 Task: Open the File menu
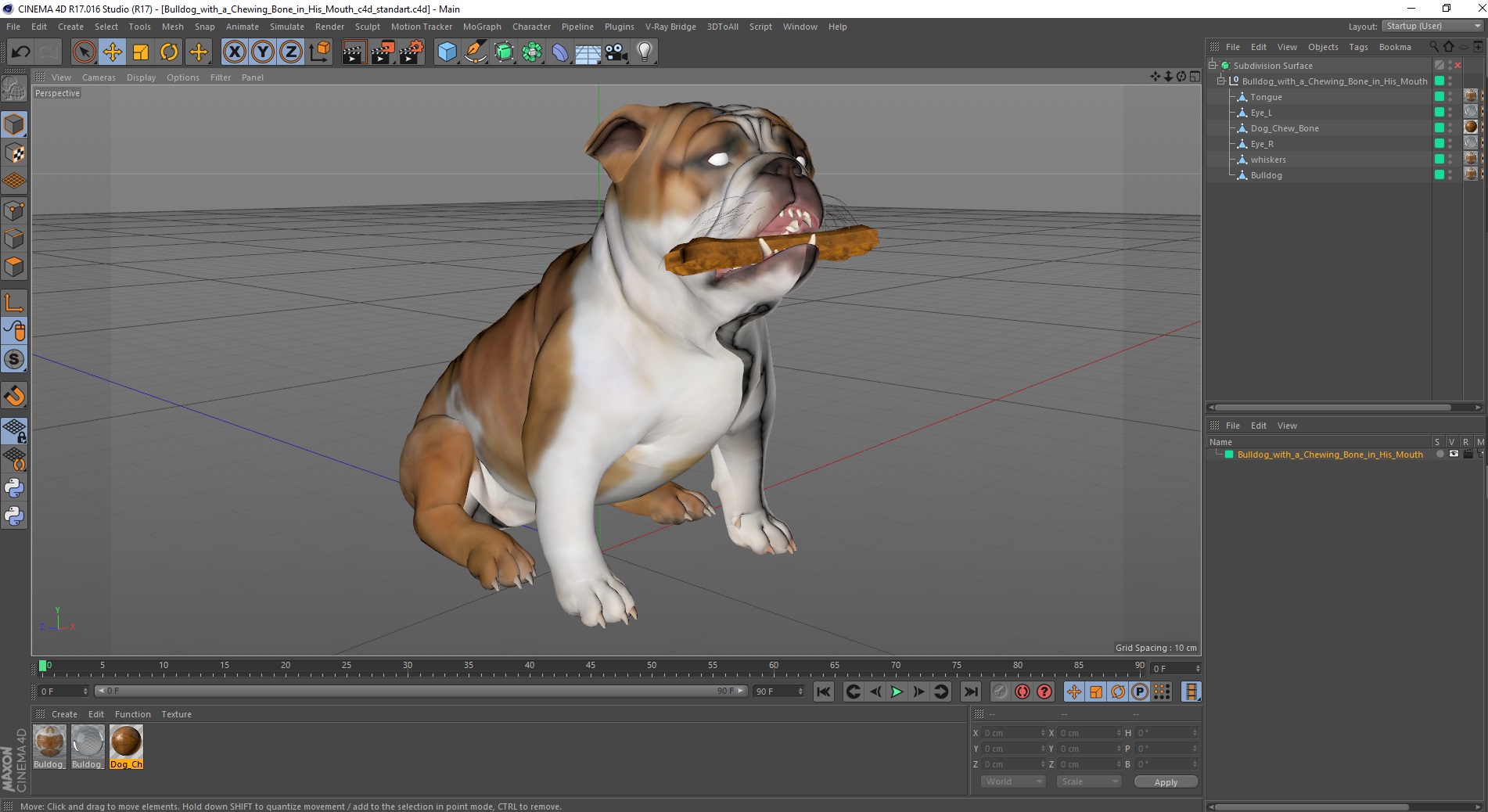click(13, 27)
